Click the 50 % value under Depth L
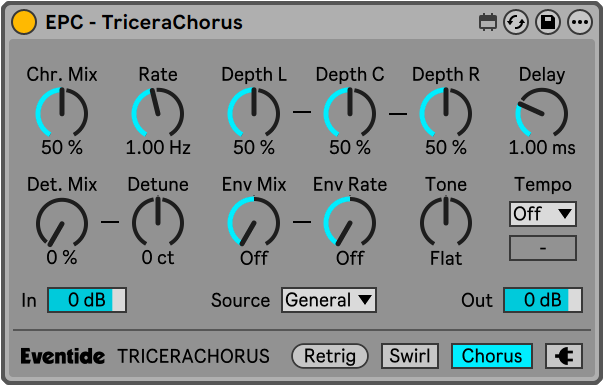This screenshot has width=604, height=386. 254,148
